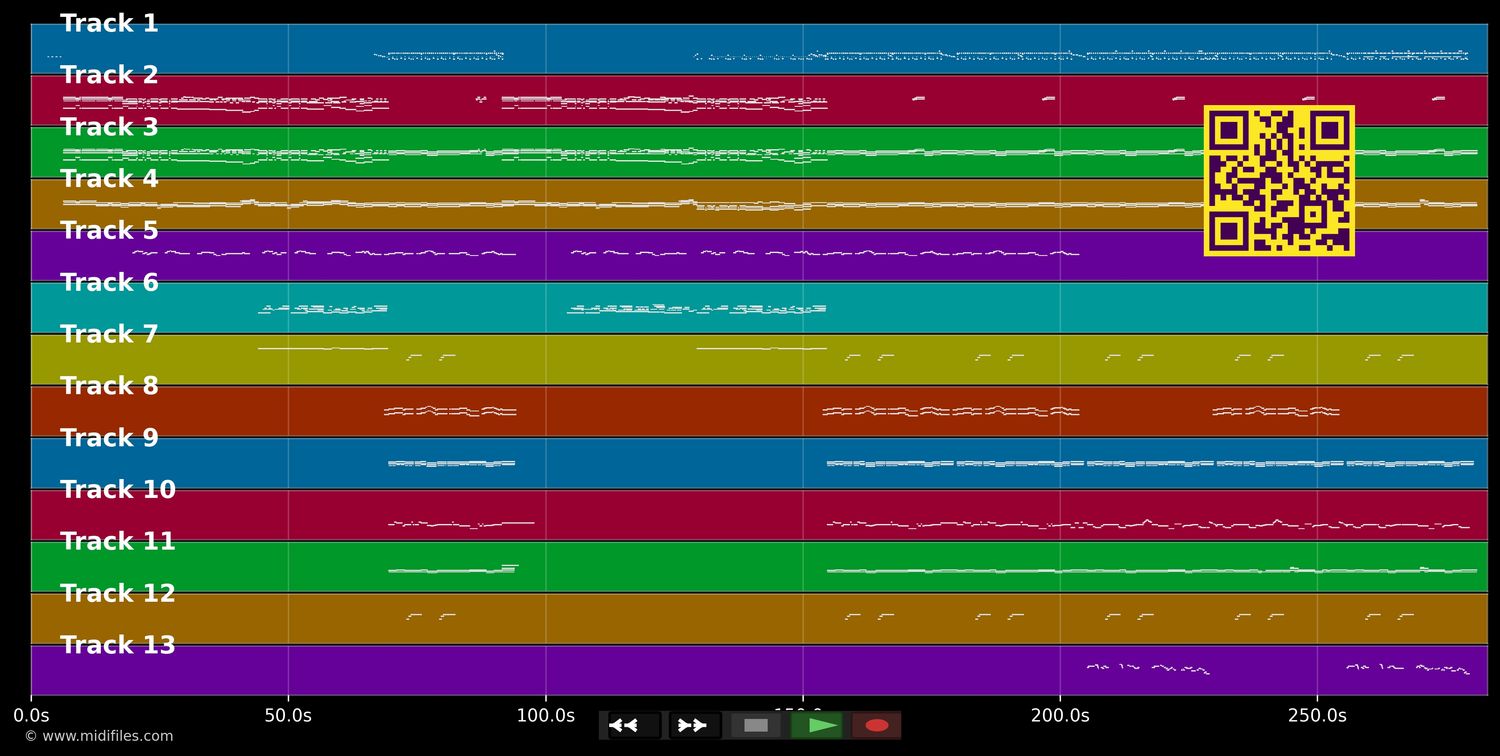Select the Track 5 label

point(109,231)
